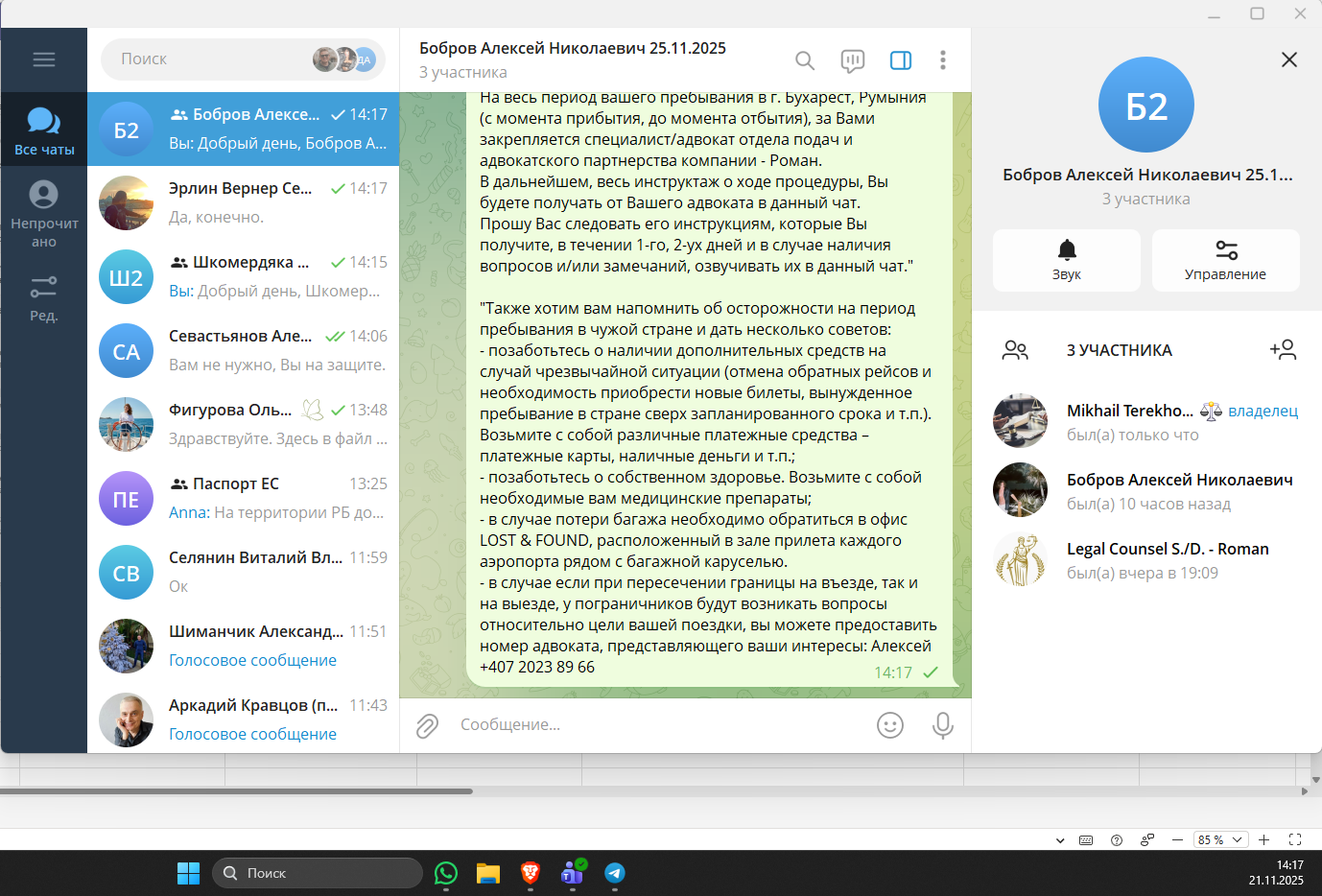Open the discussion comments icon in header
This screenshot has height=896, width=1322.
pos(852,60)
